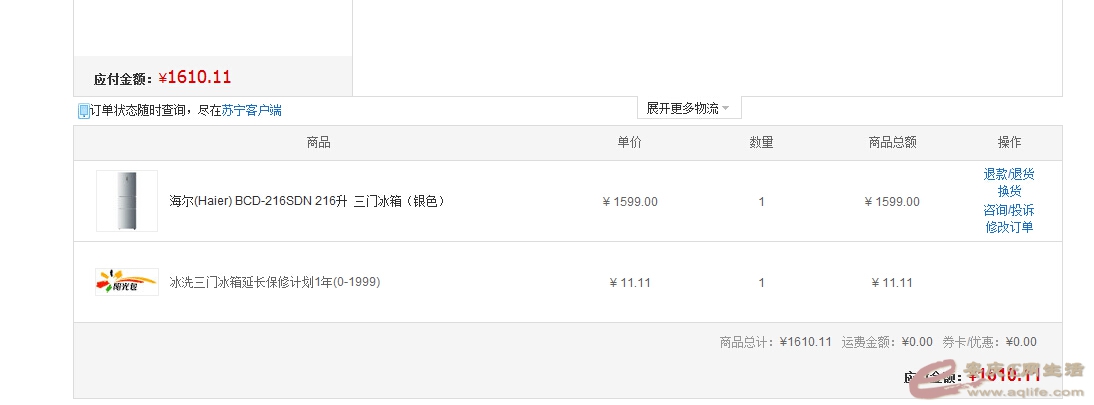Click the Haier fridge unit price ¥1599.00
The image size is (1094, 405).
point(630,202)
